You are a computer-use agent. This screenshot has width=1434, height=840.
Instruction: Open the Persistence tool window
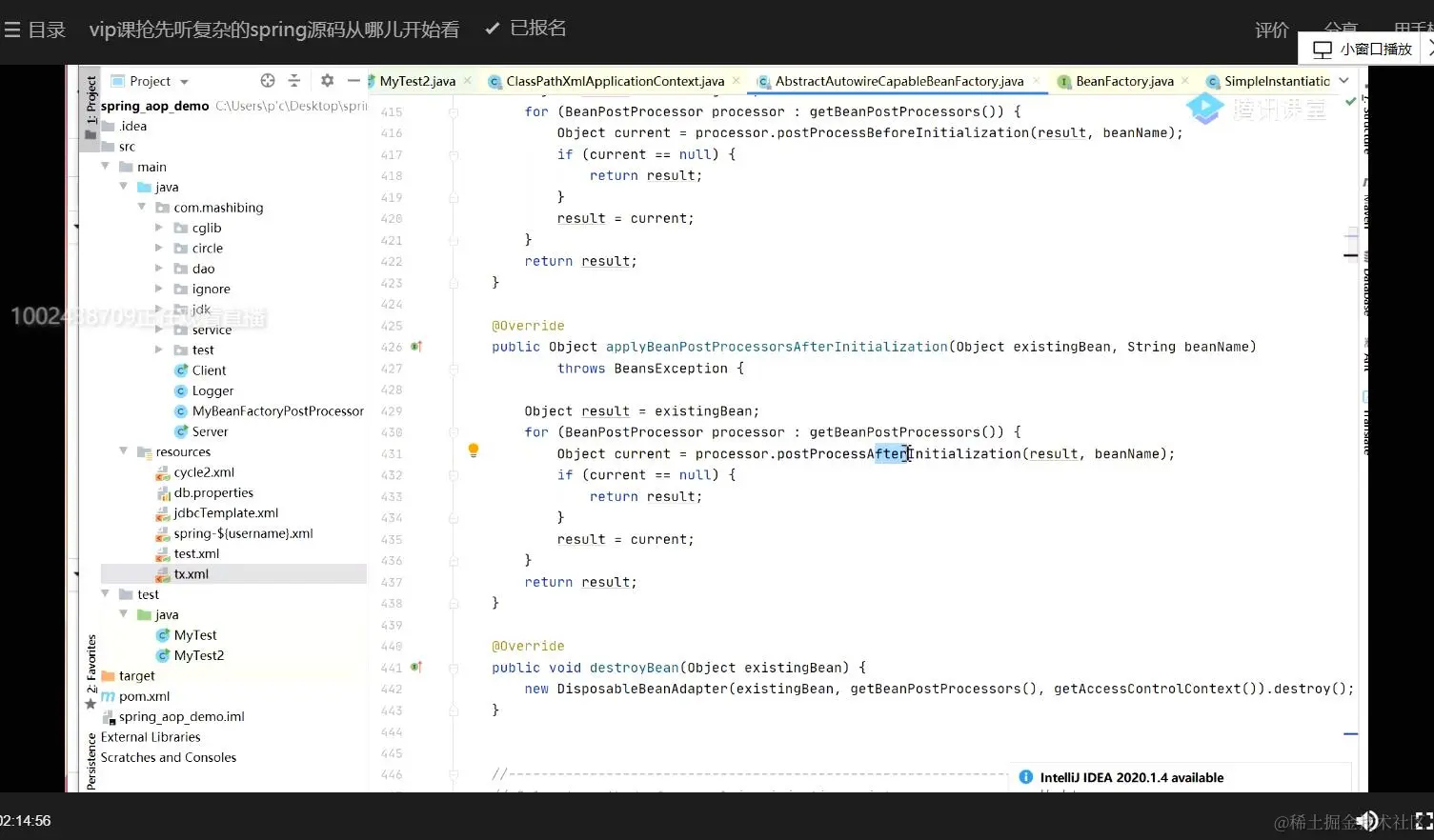(91, 761)
